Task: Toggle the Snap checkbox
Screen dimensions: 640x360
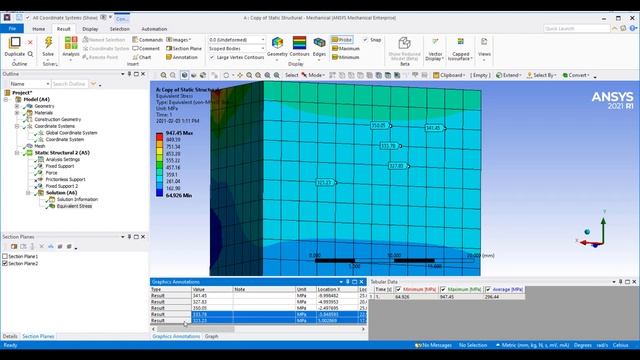Action: [365, 40]
